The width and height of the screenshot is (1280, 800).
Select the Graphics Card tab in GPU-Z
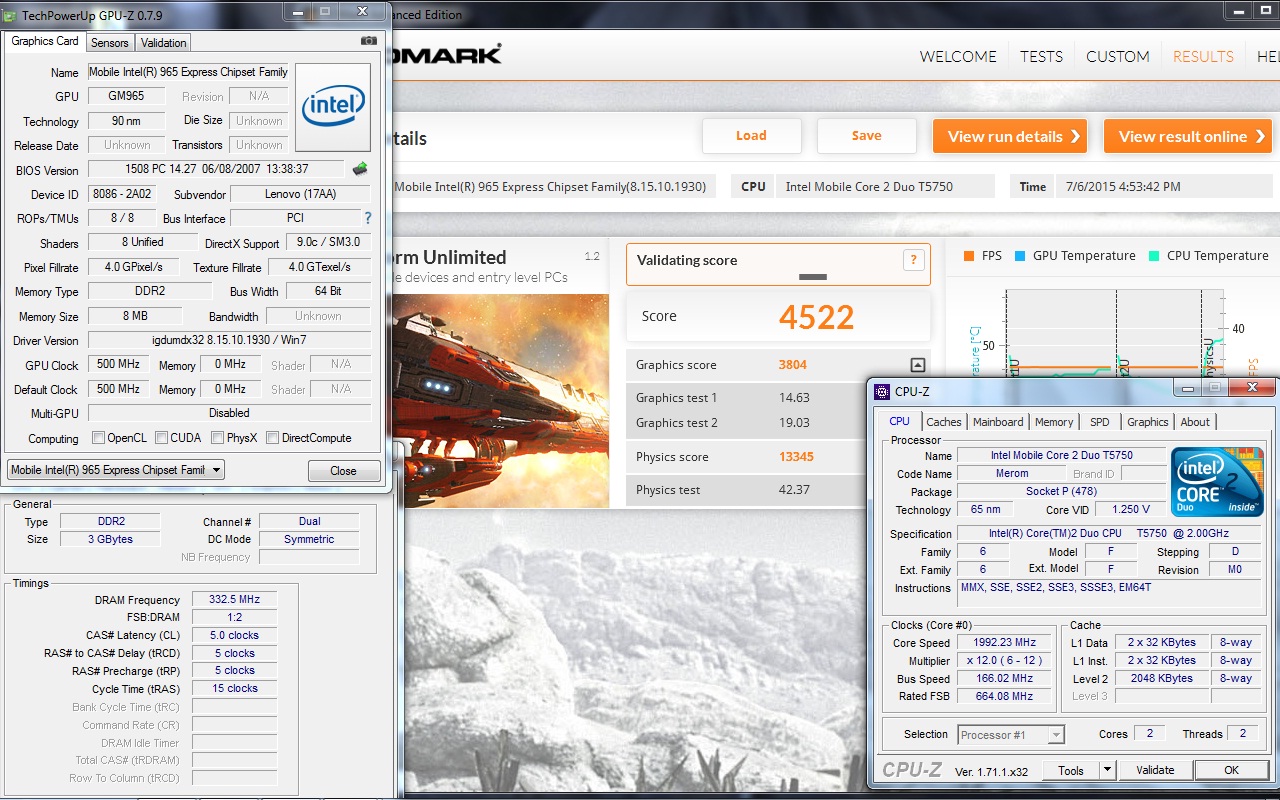tap(45, 41)
